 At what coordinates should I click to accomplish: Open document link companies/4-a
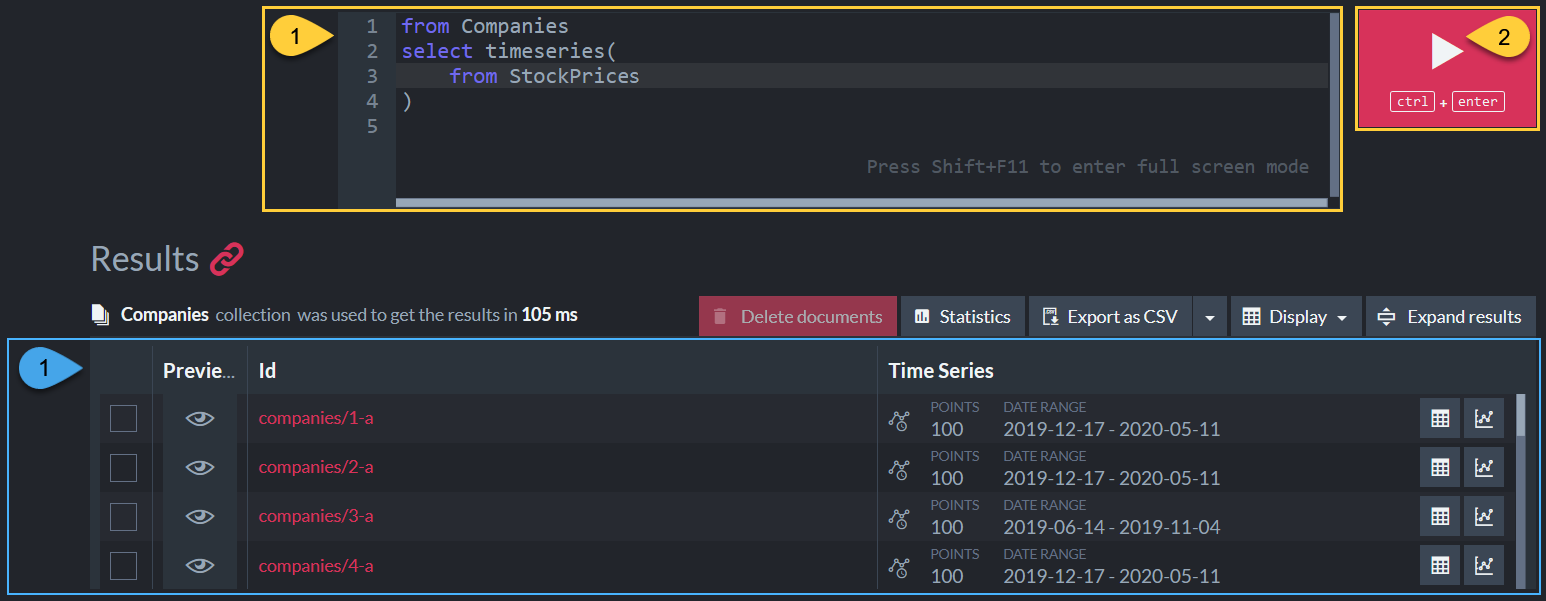pos(316,565)
